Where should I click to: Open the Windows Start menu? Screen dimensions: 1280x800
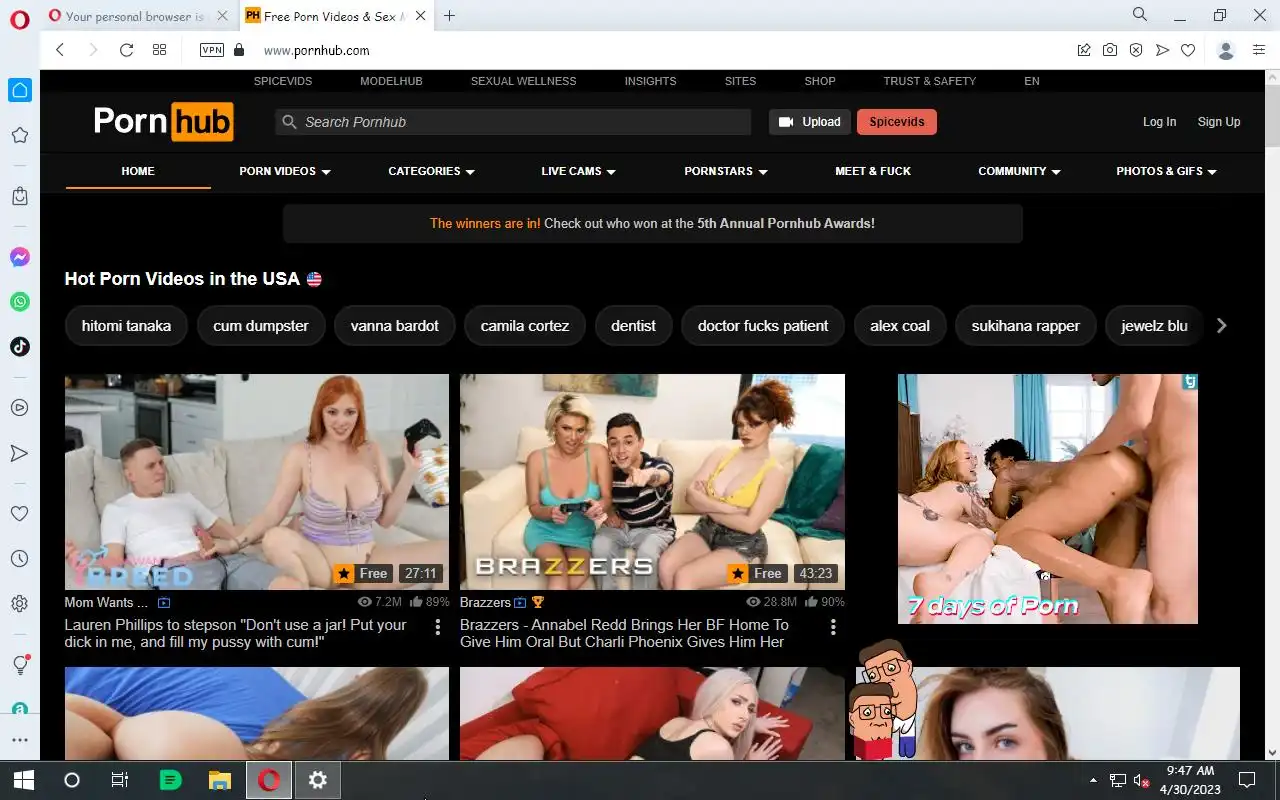(x=23, y=780)
